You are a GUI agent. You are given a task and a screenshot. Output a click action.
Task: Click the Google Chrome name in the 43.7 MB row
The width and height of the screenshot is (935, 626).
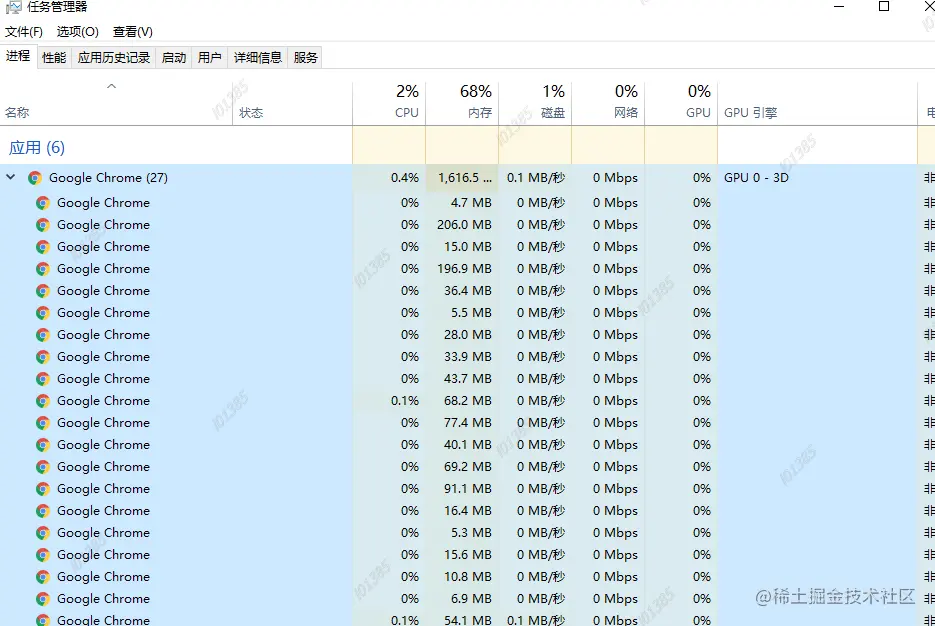[x=103, y=379]
